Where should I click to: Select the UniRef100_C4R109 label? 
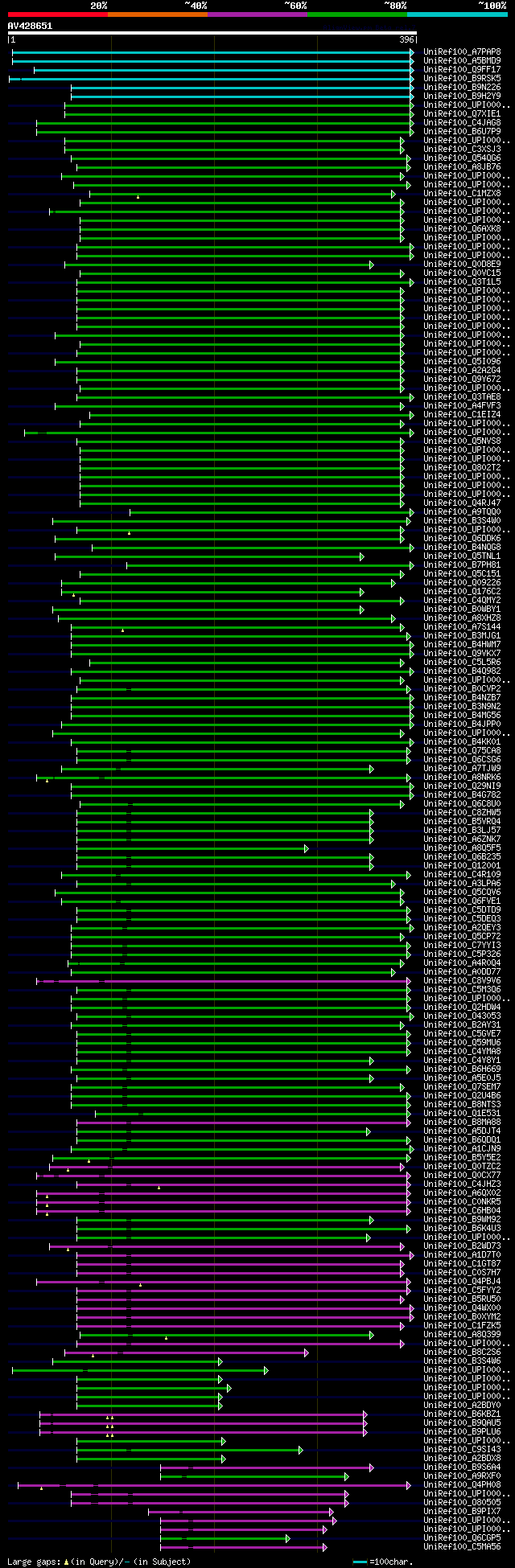coord(462,875)
